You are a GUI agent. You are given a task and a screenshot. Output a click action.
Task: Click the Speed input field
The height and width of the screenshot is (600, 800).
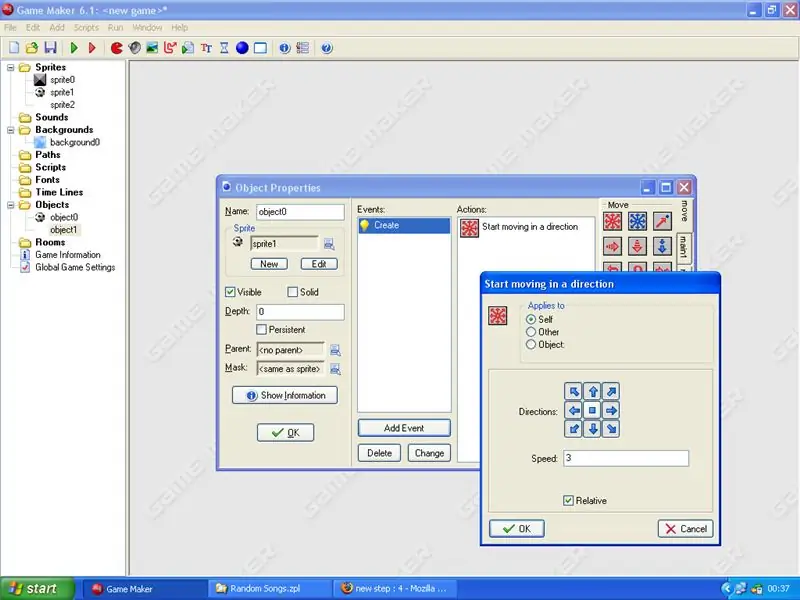point(626,458)
